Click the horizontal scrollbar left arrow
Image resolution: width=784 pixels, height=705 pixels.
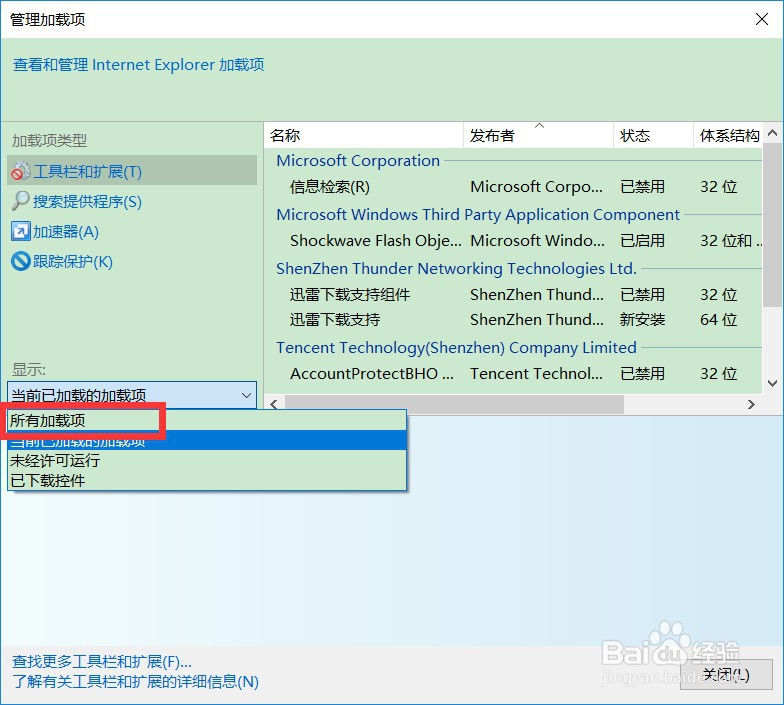click(x=274, y=404)
